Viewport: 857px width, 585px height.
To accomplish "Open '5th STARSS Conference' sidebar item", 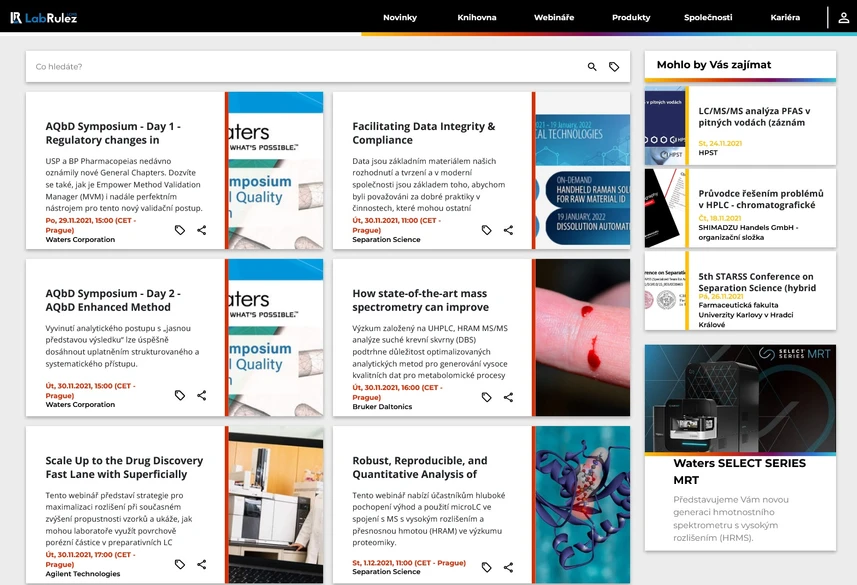I will coord(757,282).
